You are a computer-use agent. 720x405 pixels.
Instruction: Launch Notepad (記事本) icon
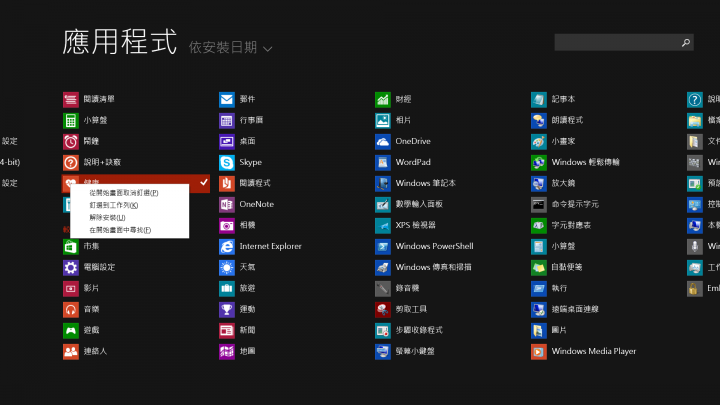(x=539, y=99)
